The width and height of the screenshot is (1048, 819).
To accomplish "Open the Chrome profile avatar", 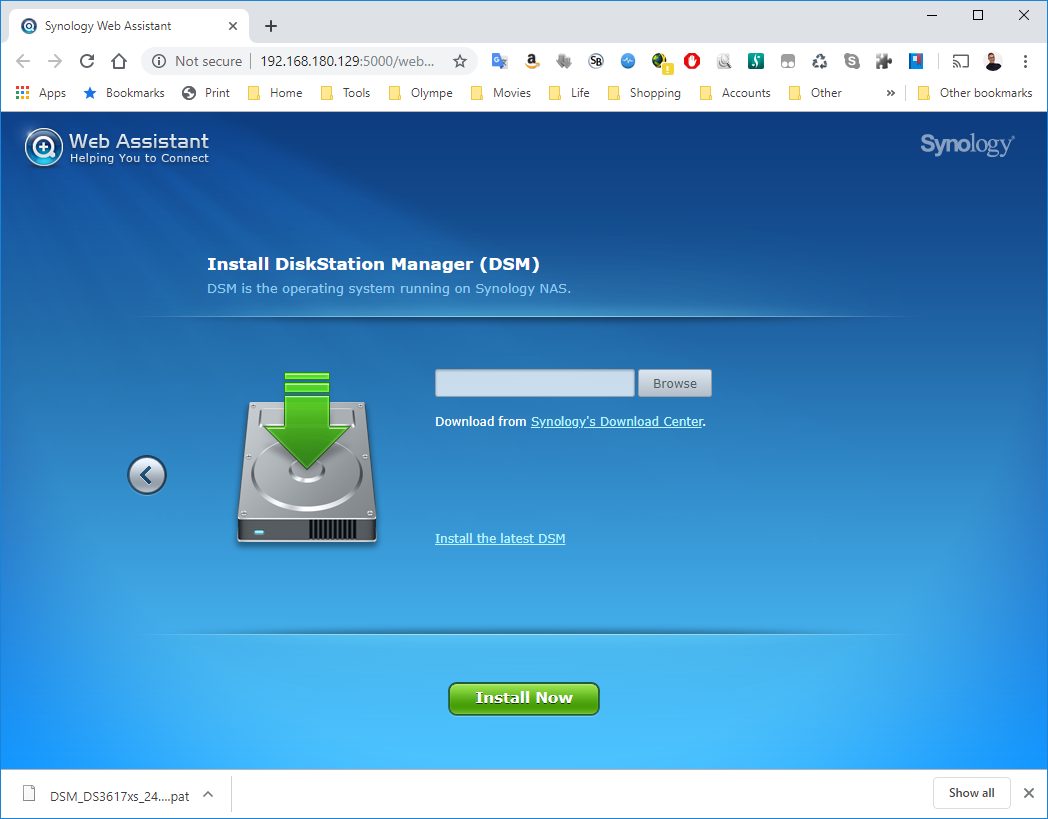I will point(993,62).
